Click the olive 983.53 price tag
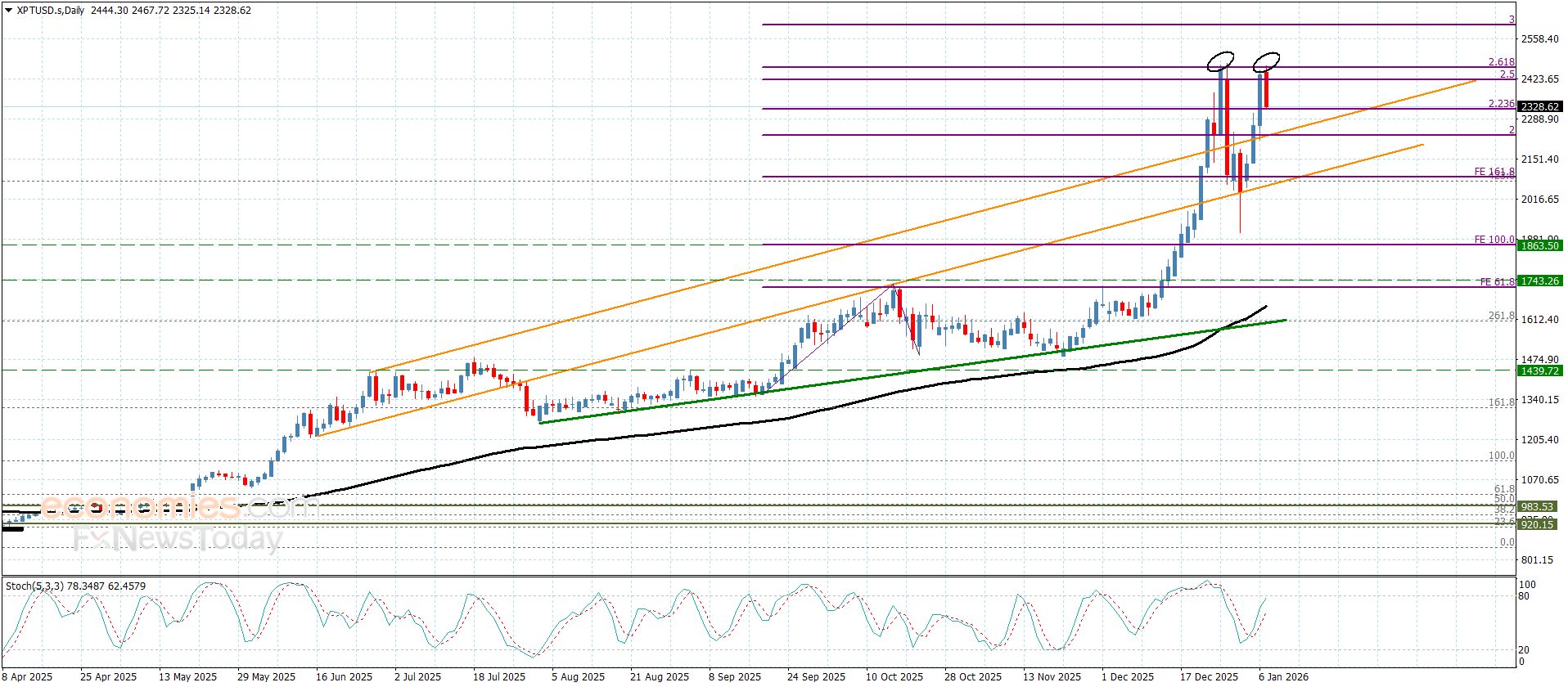 [x=1537, y=506]
